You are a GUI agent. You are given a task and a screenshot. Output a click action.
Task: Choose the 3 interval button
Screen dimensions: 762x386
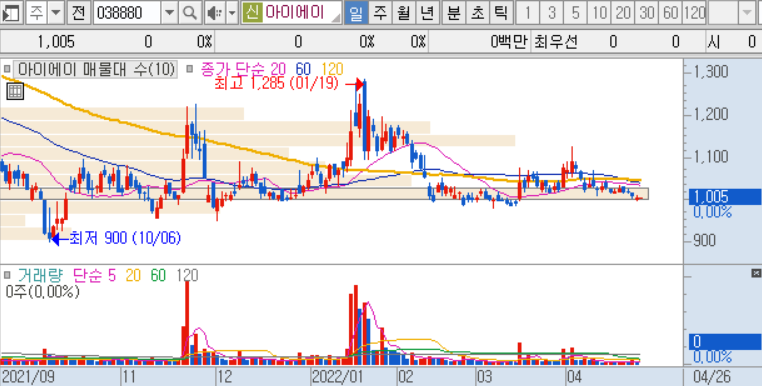tap(551, 13)
